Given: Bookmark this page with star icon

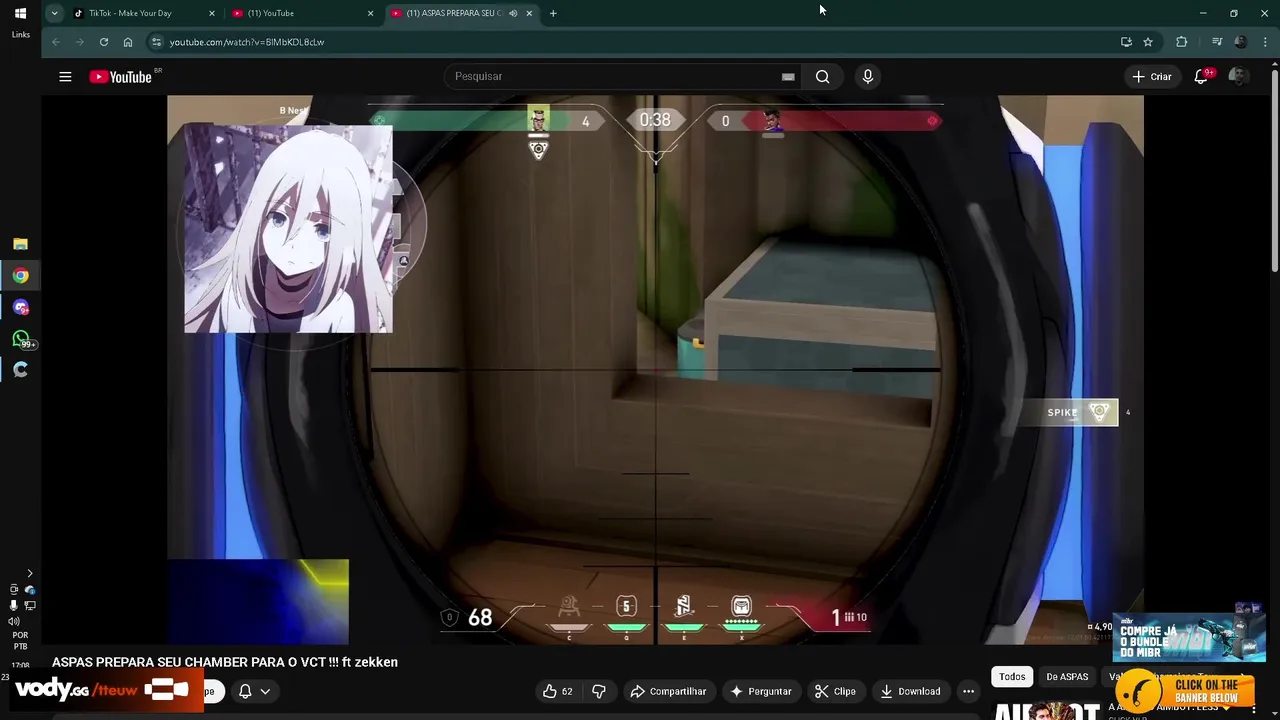Looking at the screenshot, I should coord(1148,42).
